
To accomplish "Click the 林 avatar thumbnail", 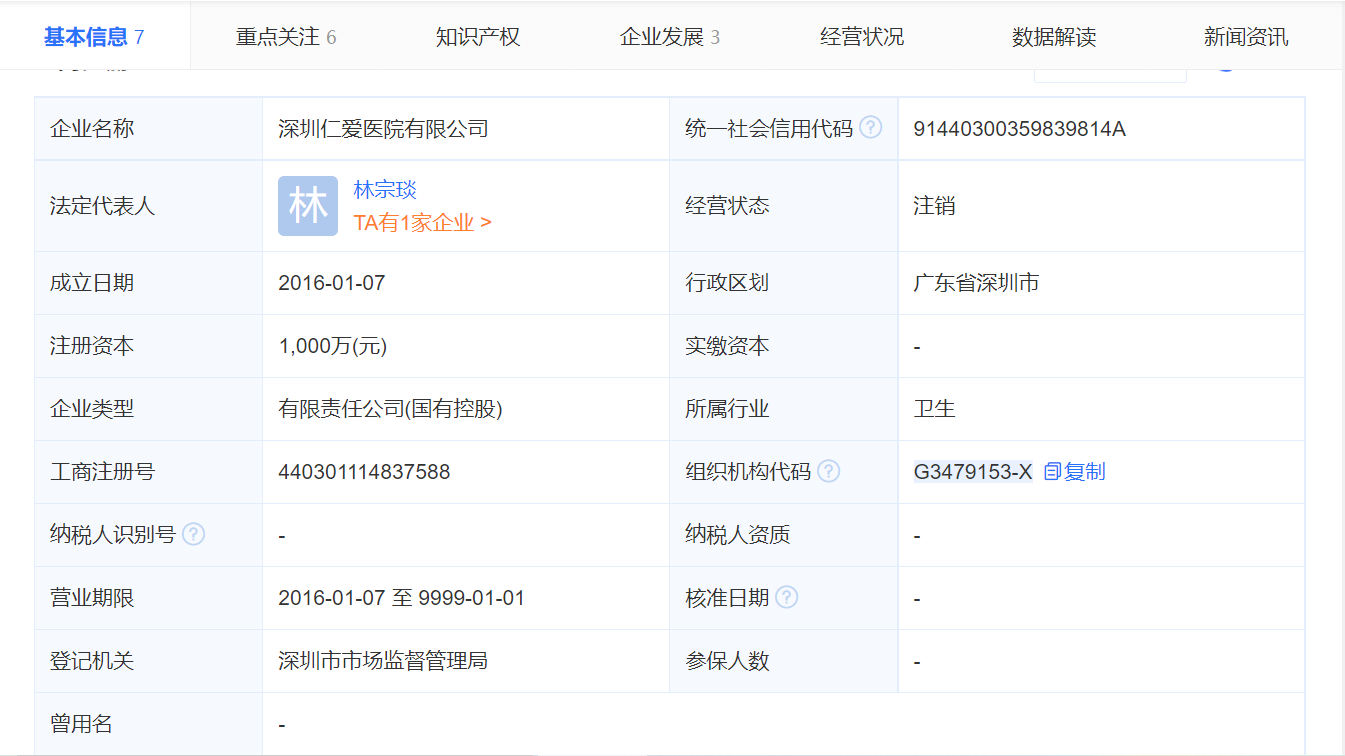I will click(x=308, y=206).
